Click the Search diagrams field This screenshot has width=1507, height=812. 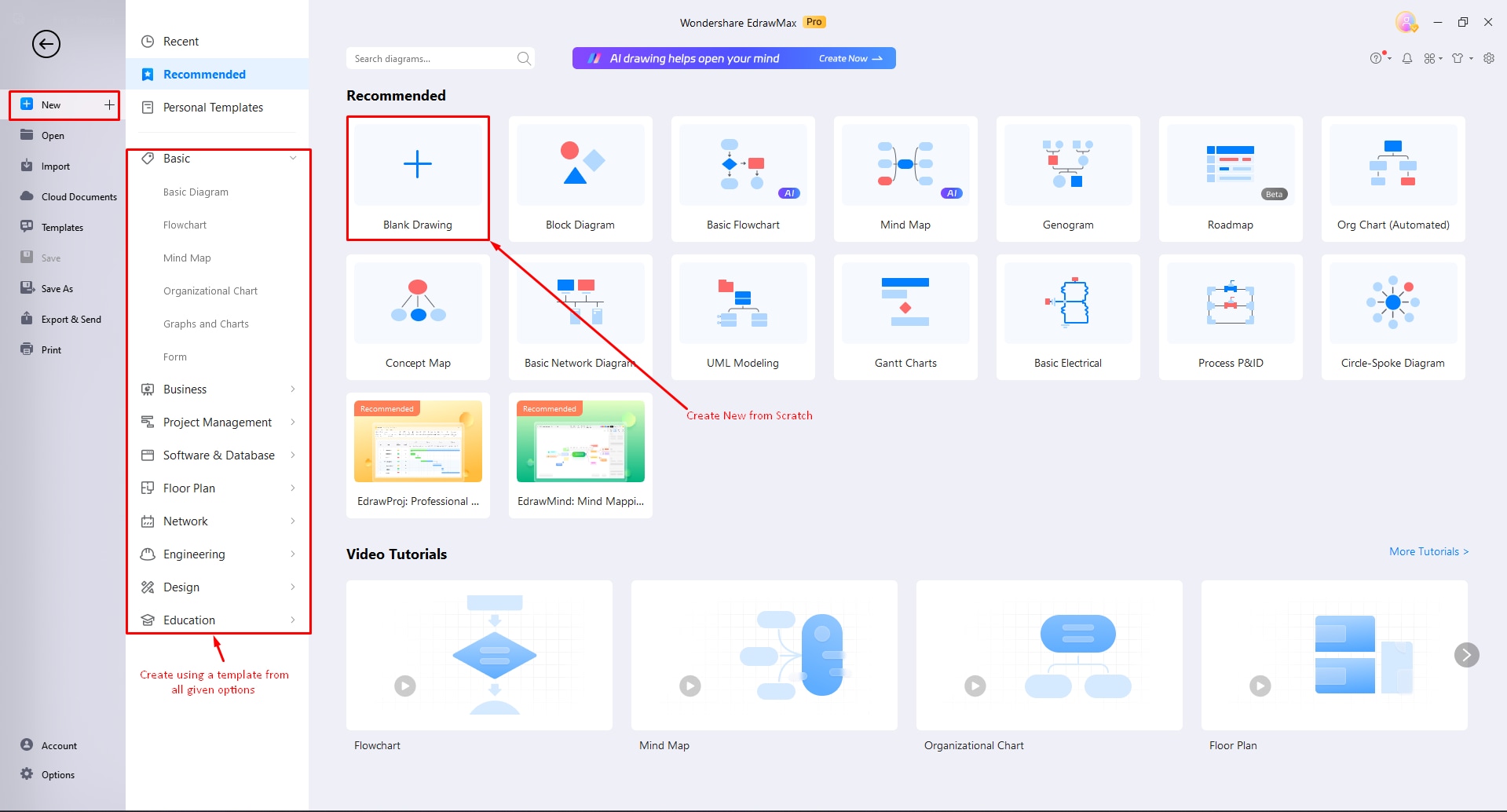[441, 58]
